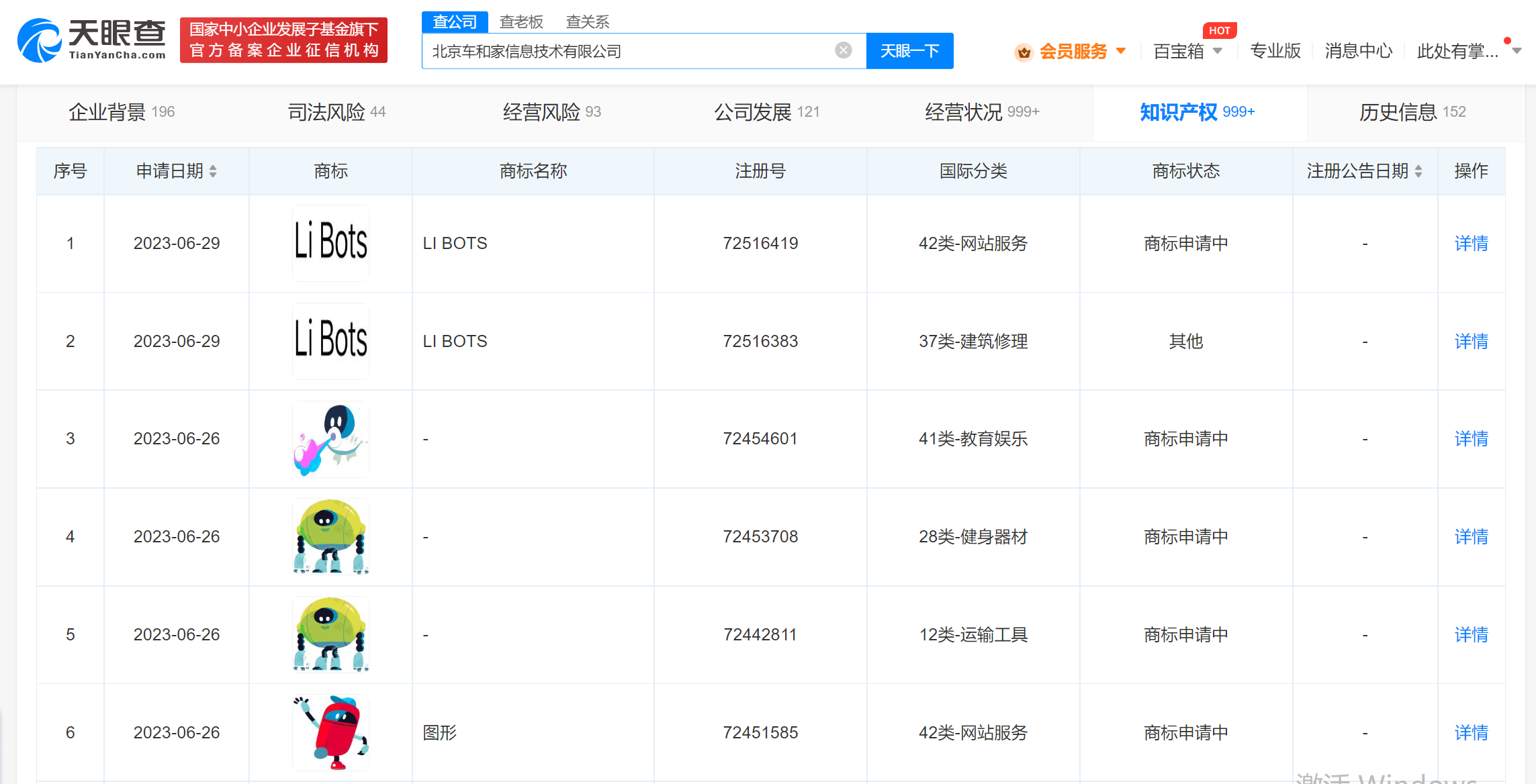This screenshot has width=1536, height=784.
Task: Open 详情 for trademark 72454601
Action: pos(1471,438)
